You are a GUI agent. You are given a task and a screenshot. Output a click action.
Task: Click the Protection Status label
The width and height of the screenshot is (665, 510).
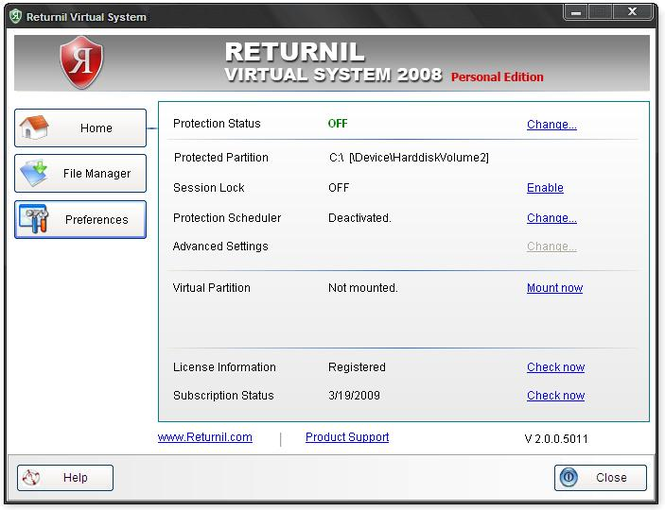(217, 124)
